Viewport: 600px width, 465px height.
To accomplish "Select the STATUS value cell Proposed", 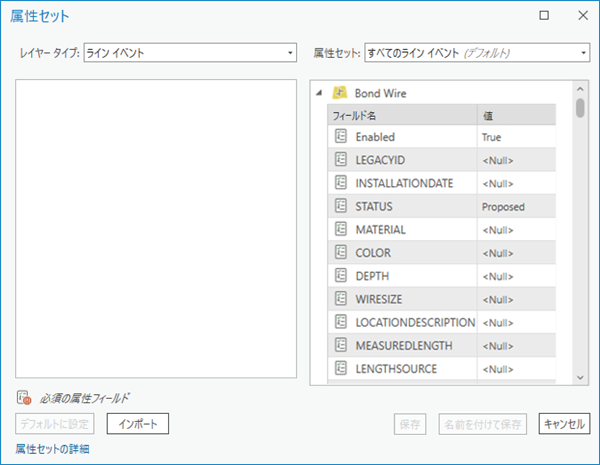I will pos(516,206).
